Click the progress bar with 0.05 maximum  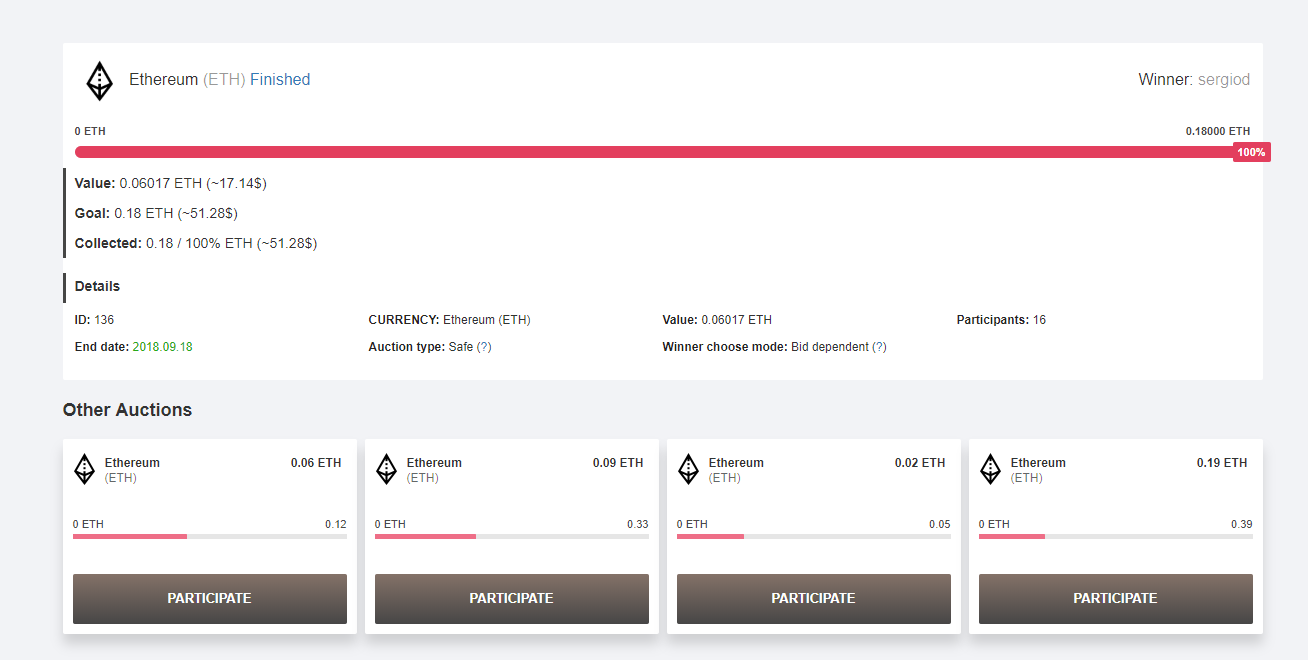(814, 537)
